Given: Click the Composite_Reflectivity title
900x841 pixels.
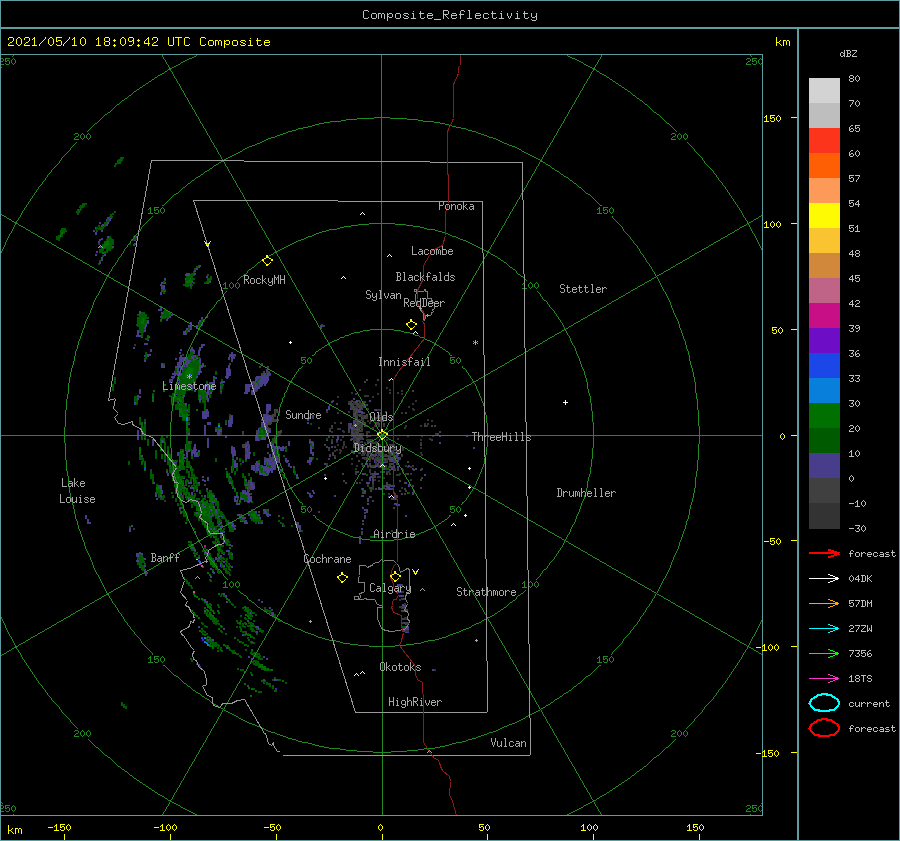Looking at the screenshot, I should [450, 15].
